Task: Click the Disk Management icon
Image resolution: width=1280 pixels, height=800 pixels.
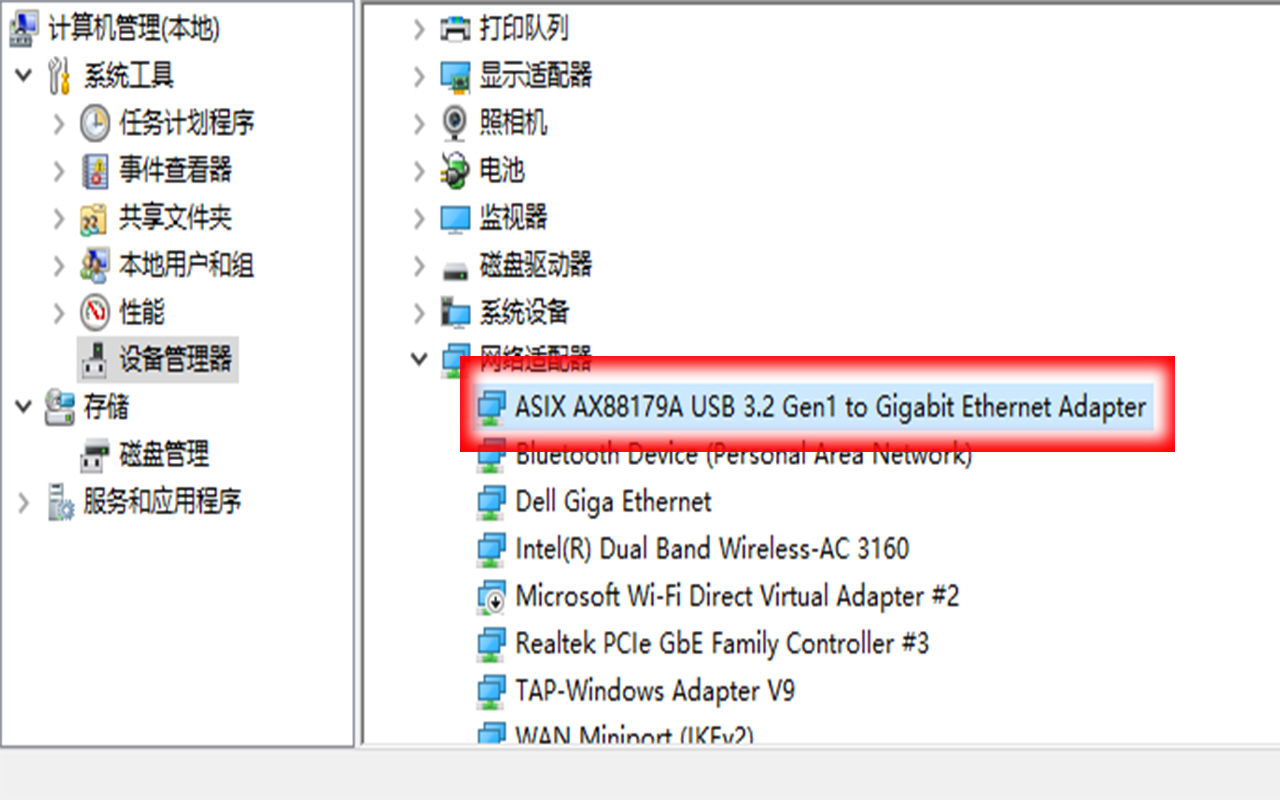Action: coord(95,455)
